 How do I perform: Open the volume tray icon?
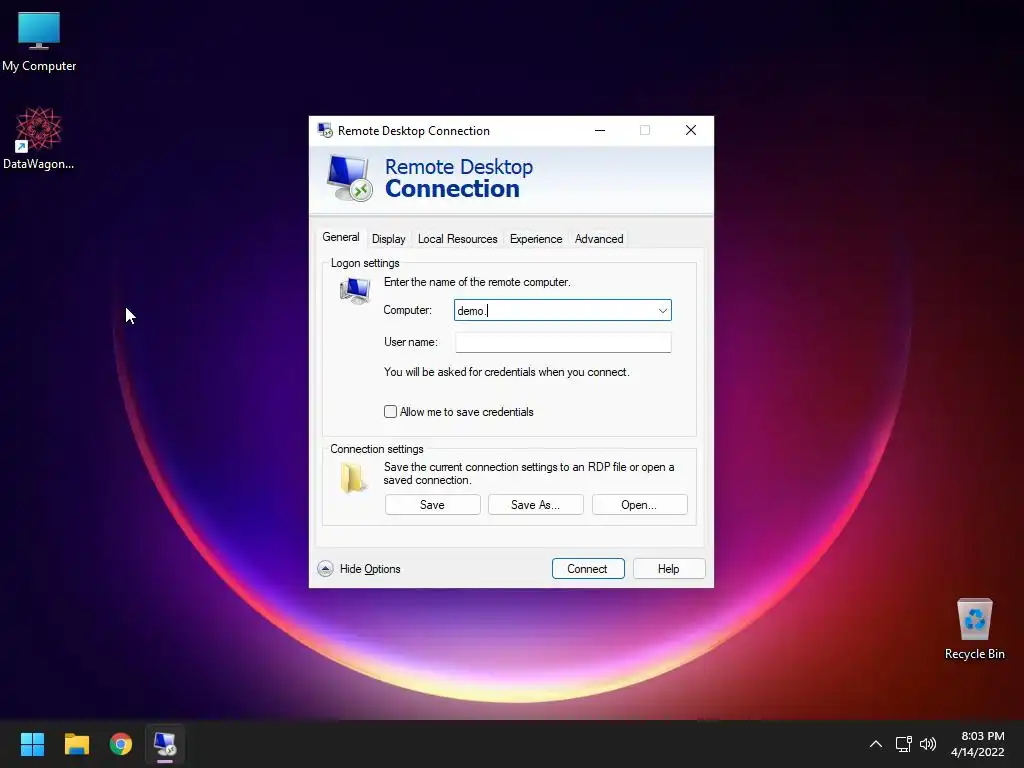pyautogui.click(x=927, y=744)
